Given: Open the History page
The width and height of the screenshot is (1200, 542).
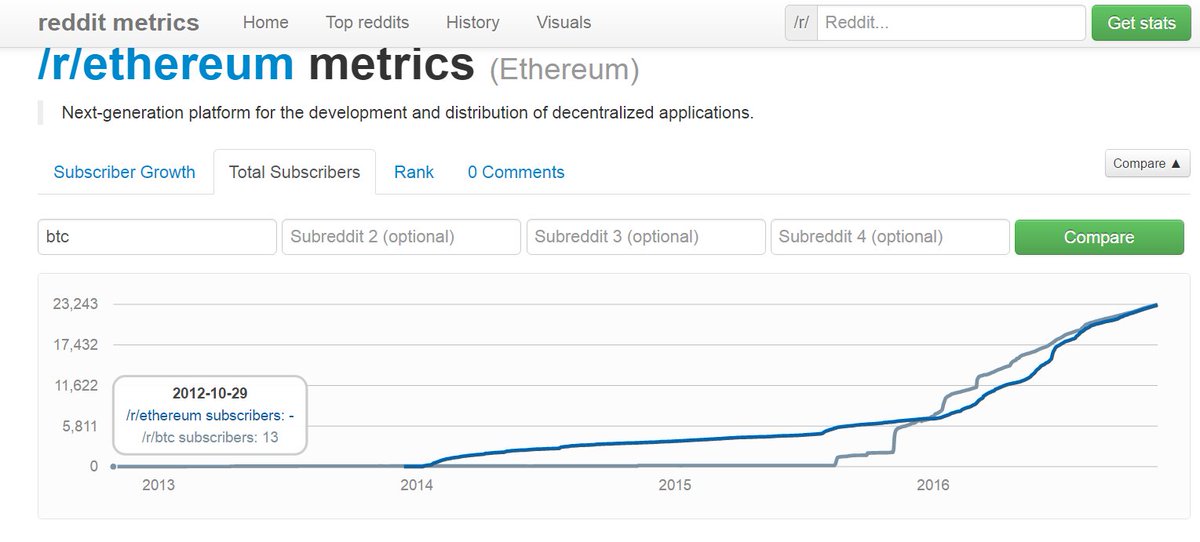Looking at the screenshot, I should [472, 22].
